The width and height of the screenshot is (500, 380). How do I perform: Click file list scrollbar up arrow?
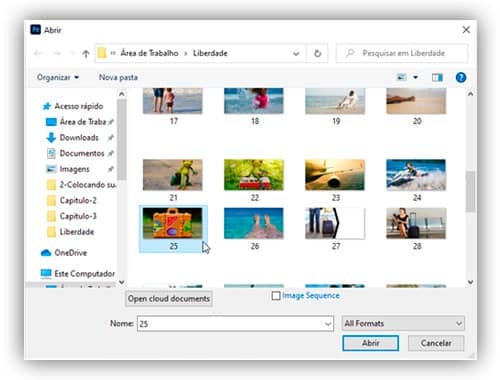point(470,94)
